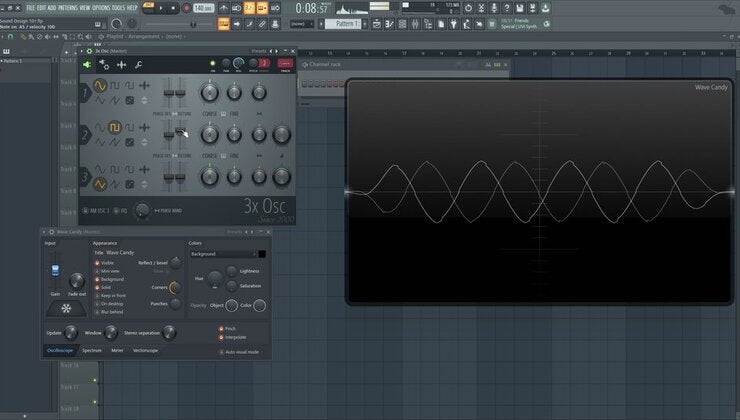
Task: Stop playback with the stop button
Action: click(173, 8)
